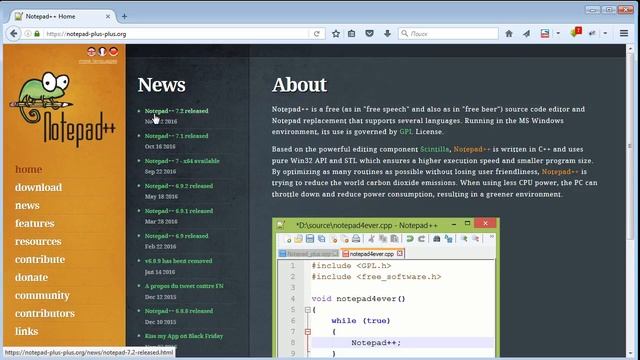Click the paper plane toolbar icon
640x360 pixels.
(527, 34)
